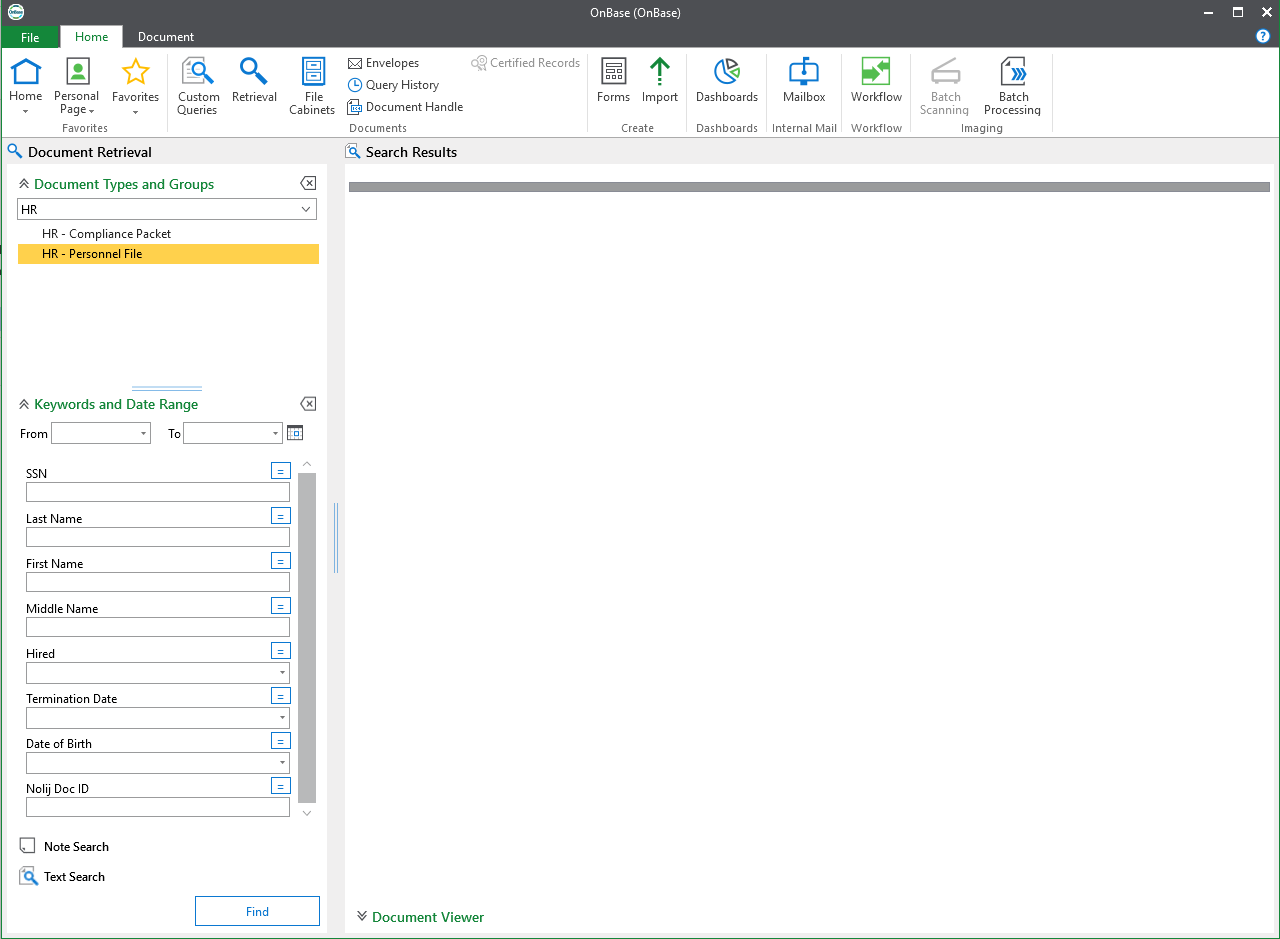The image size is (1280, 939).
Task: Click the Text Search label
Action: click(74, 876)
